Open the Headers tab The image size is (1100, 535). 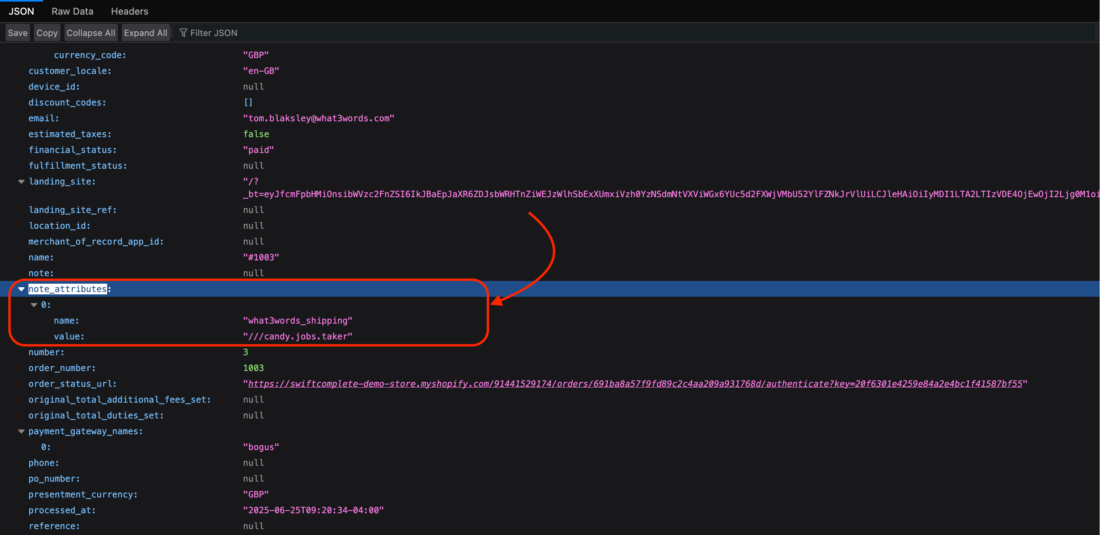click(130, 11)
